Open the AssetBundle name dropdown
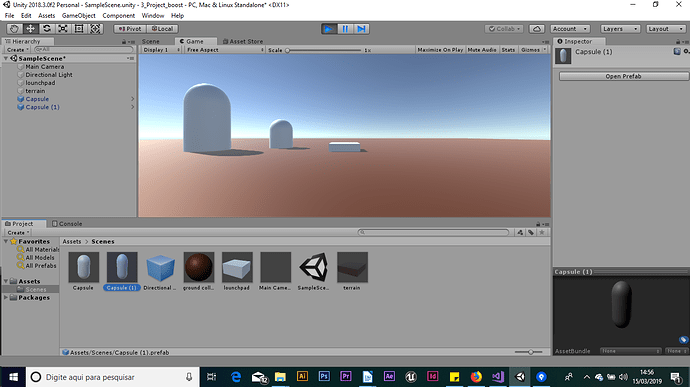The width and height of the screenshot is (690, 387). (x=631, y=351)
